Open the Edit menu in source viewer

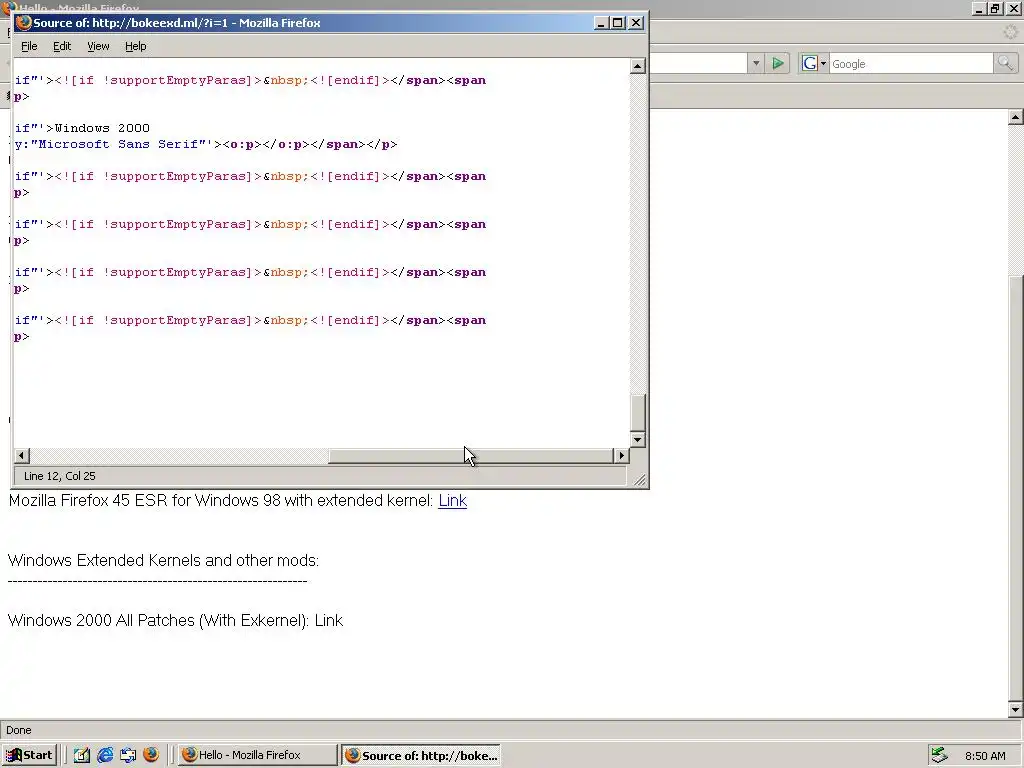pos(62,46)
